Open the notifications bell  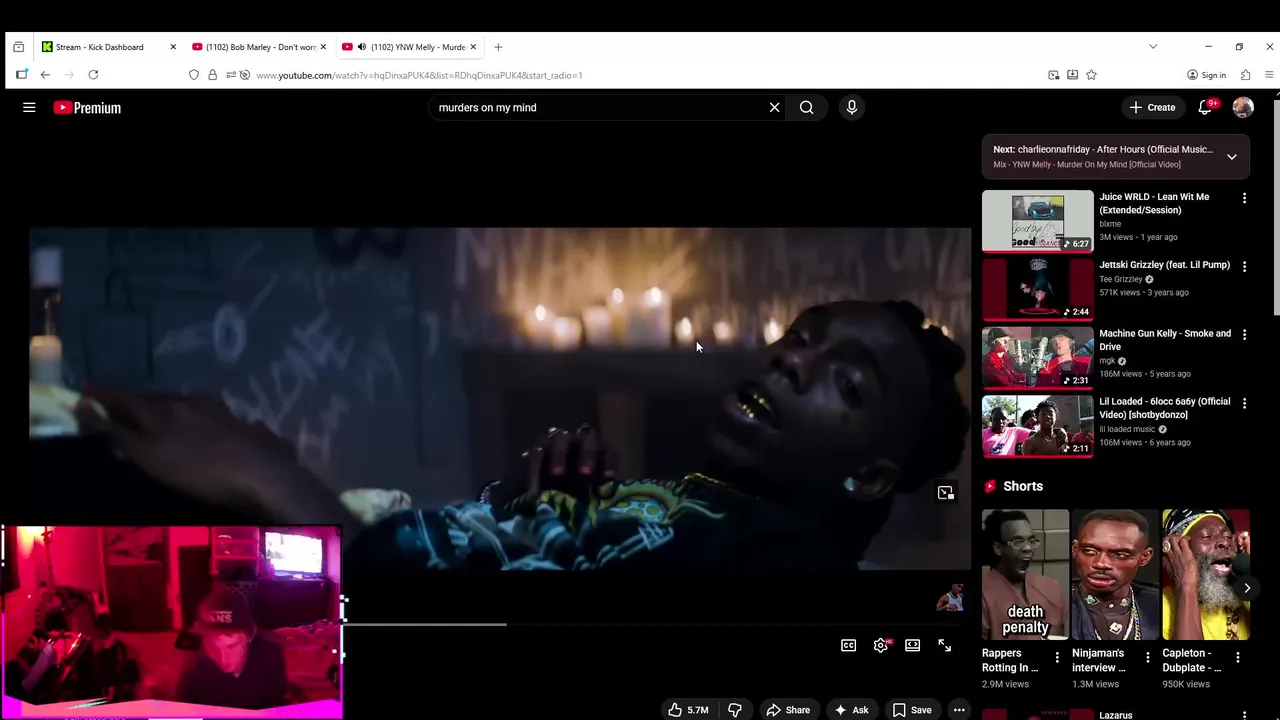(x=1206, y=107)
